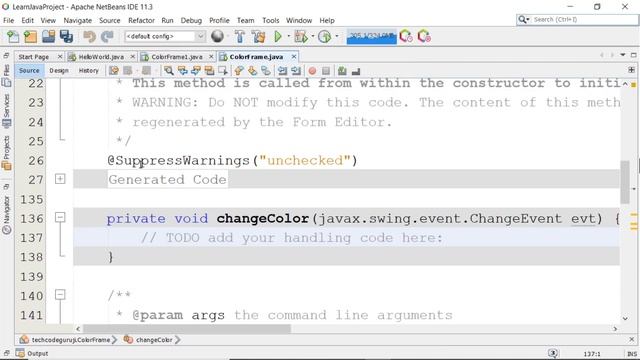Open the Projects side panel
The width and height of the screenshot is (640, 360).
pyautogui.click(x=7, y=153)
